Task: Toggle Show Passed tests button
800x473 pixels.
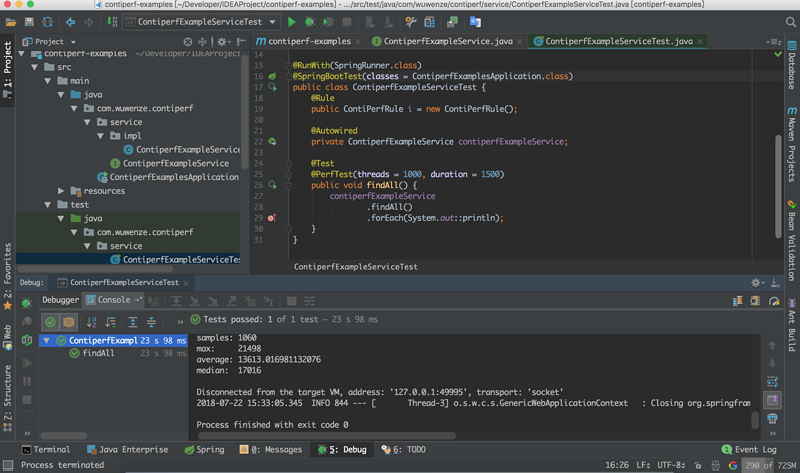Action: [x=50, y=322]
